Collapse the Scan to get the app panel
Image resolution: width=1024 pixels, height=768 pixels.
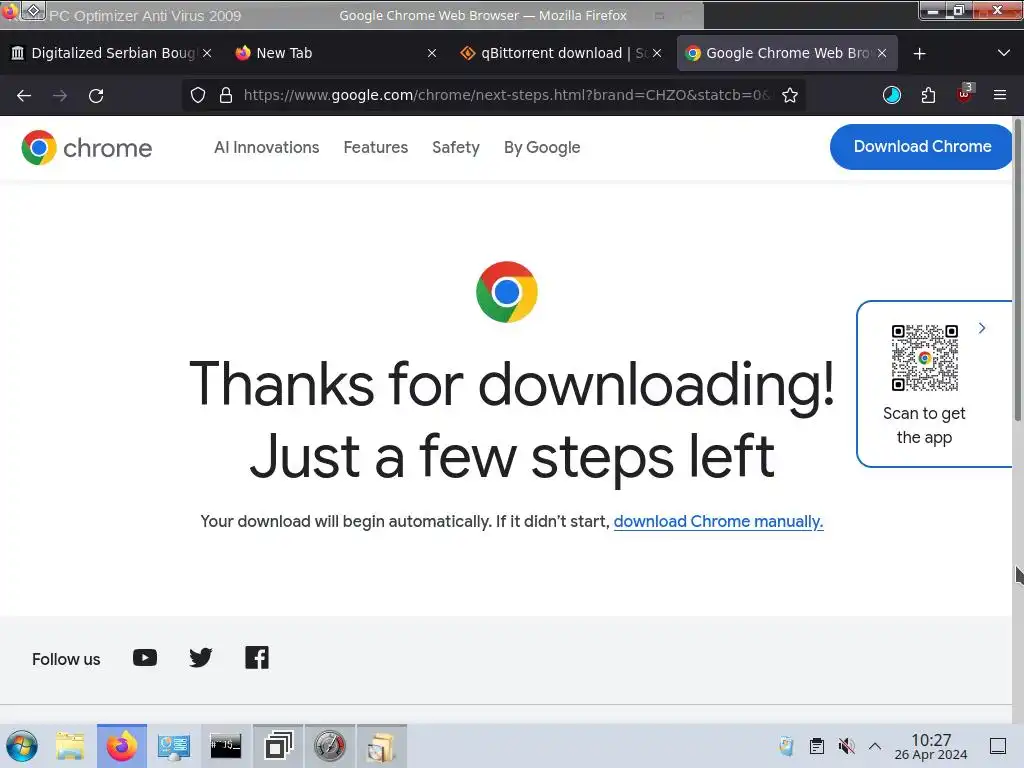click(x=982, y=328)
